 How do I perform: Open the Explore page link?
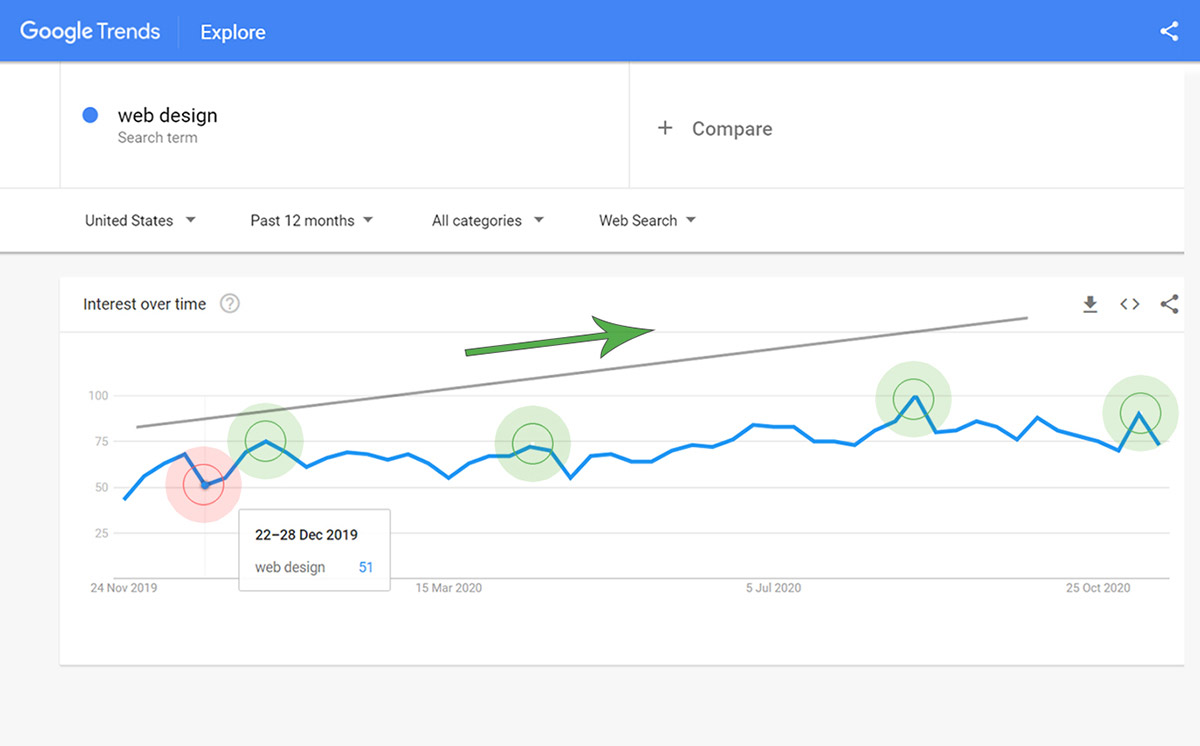(233, 32)
